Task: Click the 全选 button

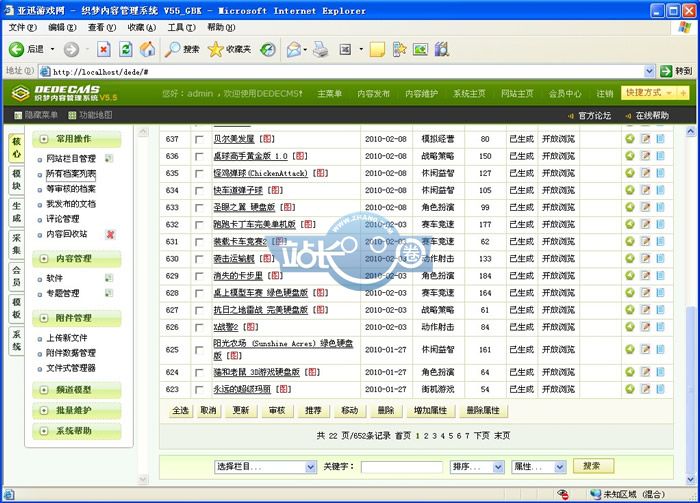Action: tap(180, 410)
